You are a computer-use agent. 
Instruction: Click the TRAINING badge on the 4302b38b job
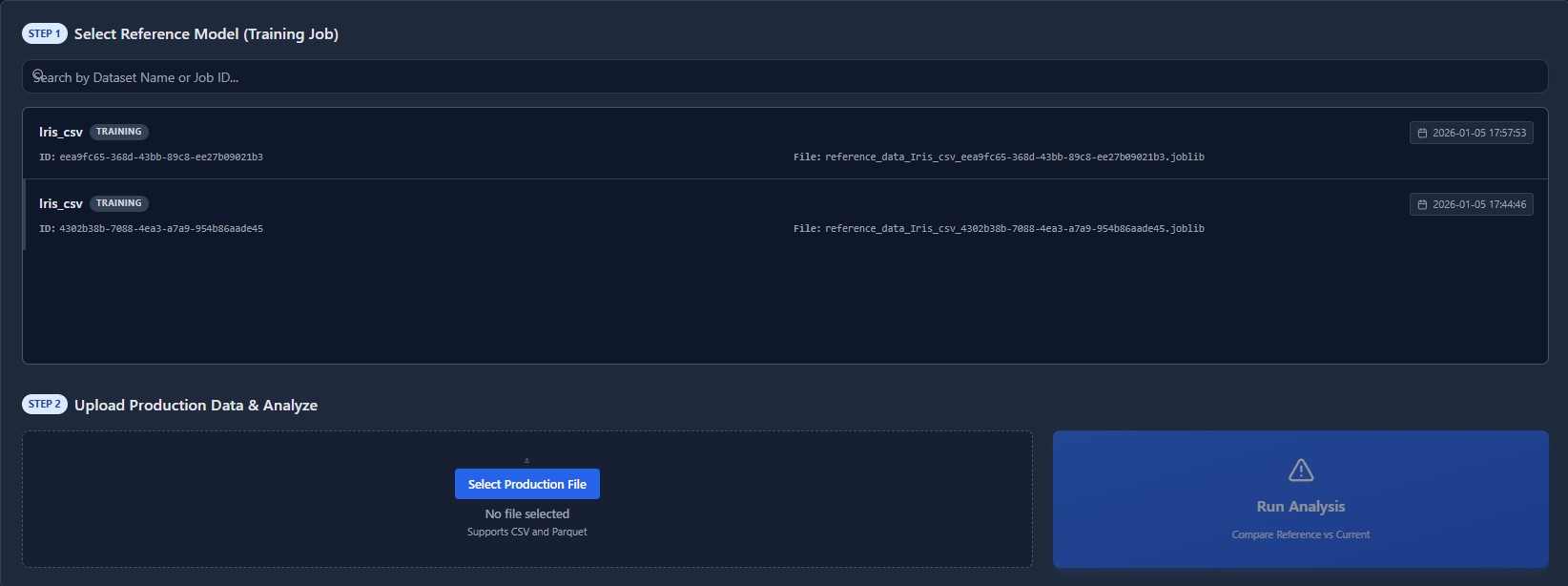(x=119, y=203)
